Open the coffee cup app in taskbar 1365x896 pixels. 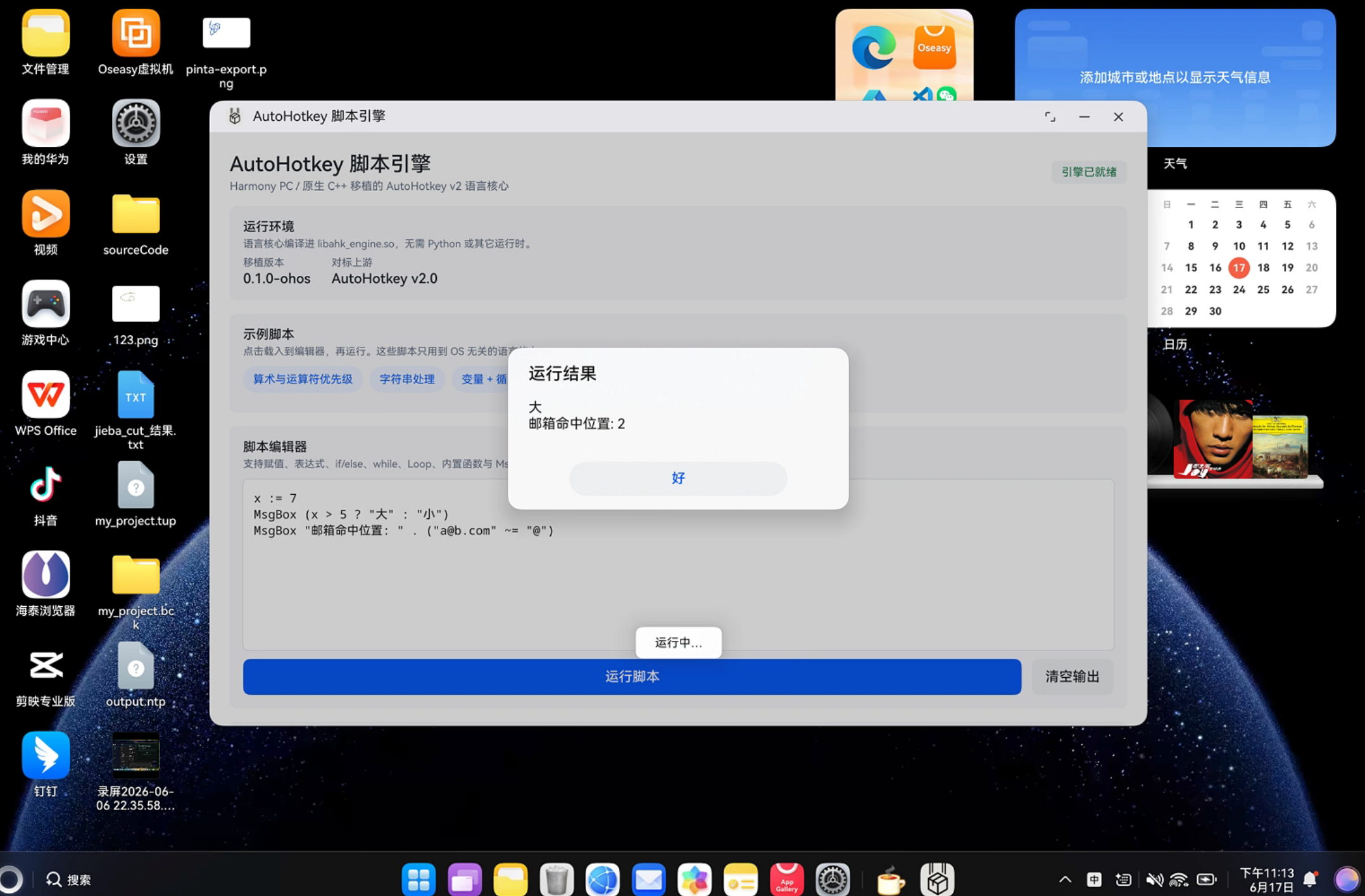point(890,880)
